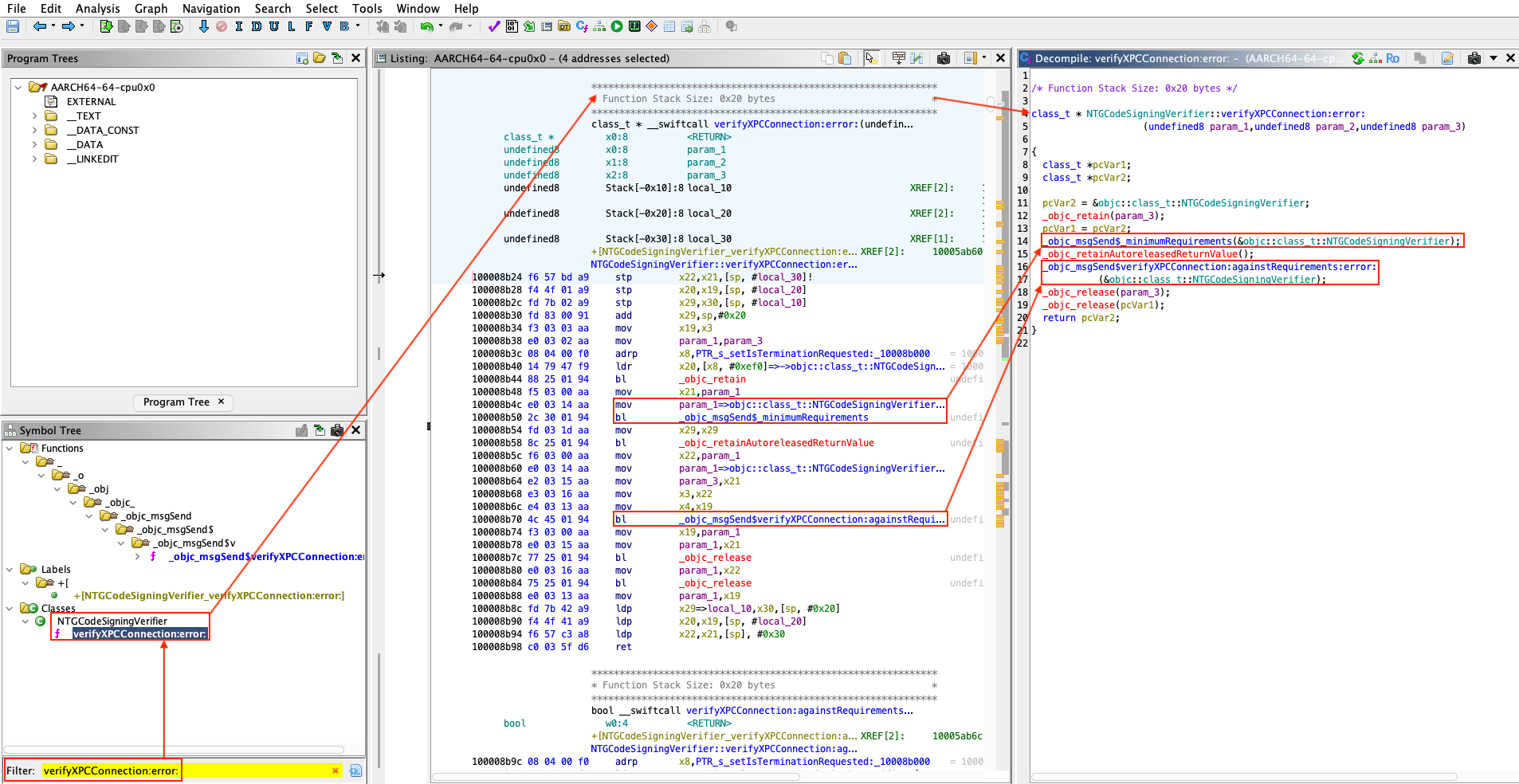Expand the __TEXT folder in Program Trees
This screenshot has height=784, width=1519.
click(34, 116)
